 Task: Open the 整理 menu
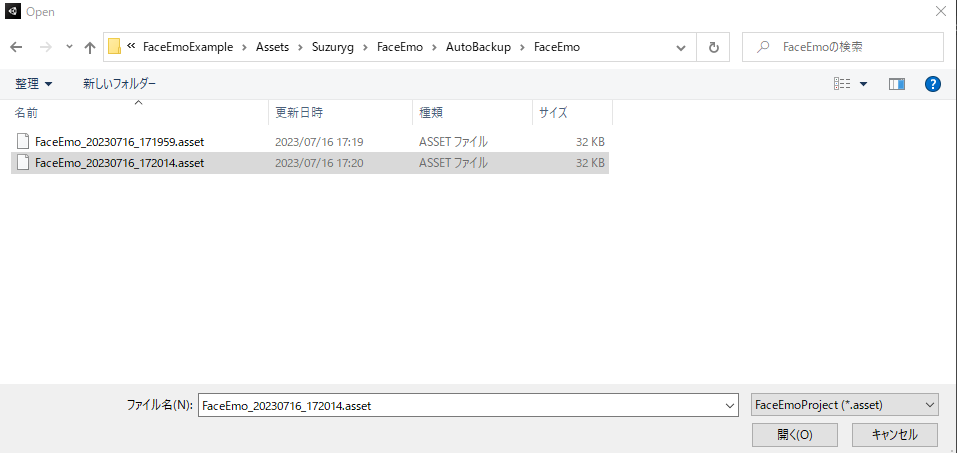click(x=33, y=84)
